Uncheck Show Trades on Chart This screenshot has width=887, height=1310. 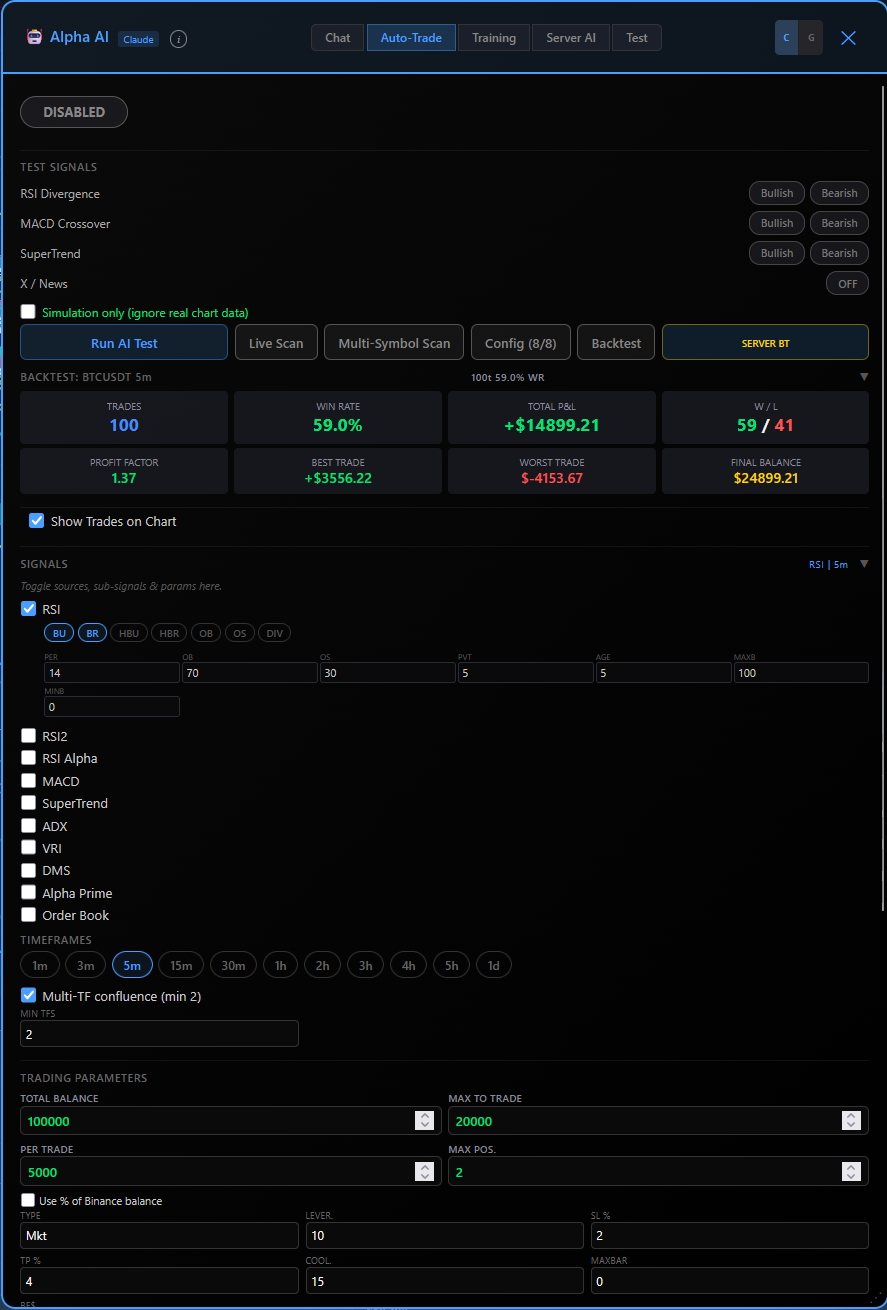click(x=37, y=520)
